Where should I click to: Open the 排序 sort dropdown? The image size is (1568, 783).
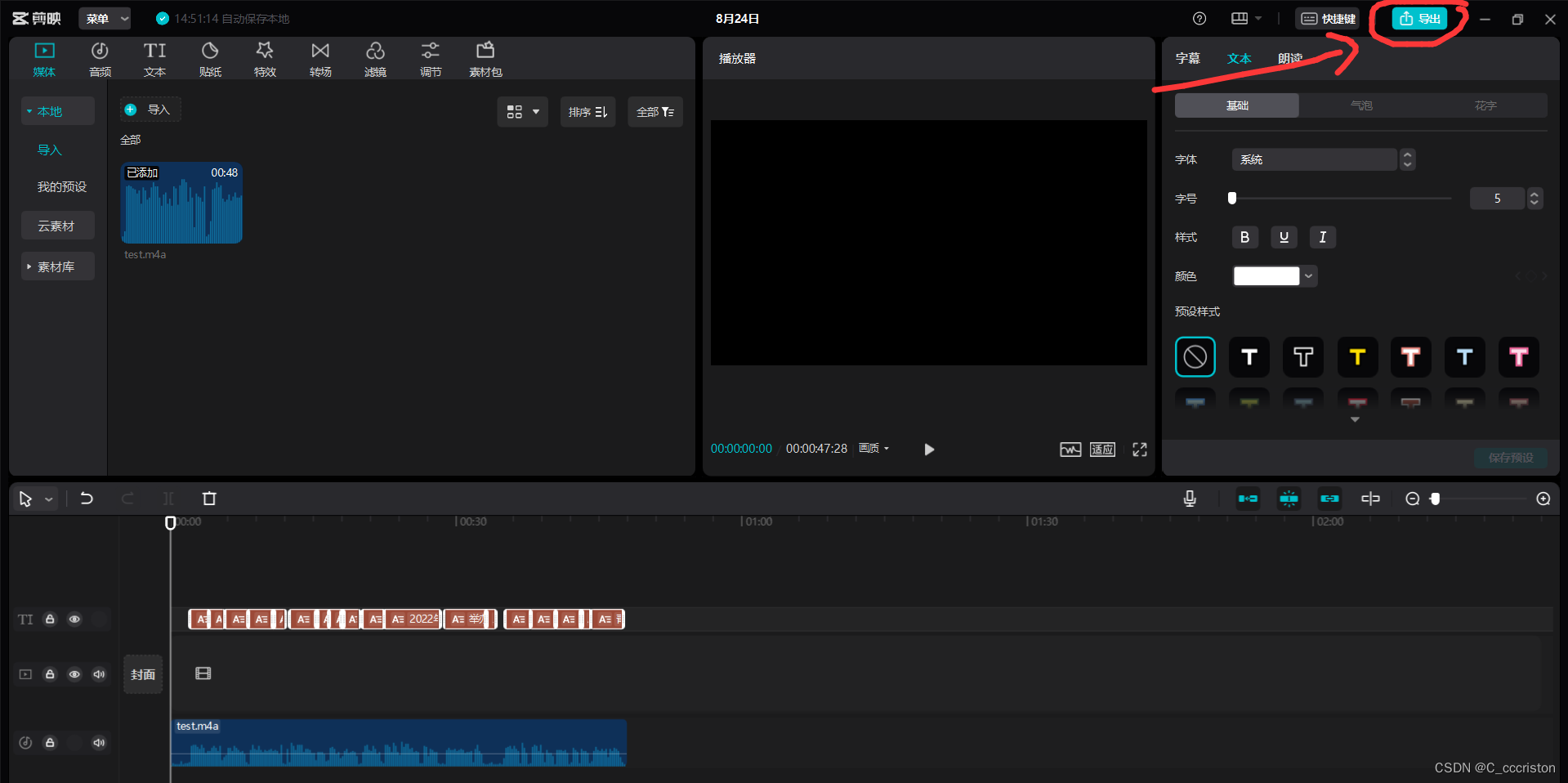pos(587,112)
